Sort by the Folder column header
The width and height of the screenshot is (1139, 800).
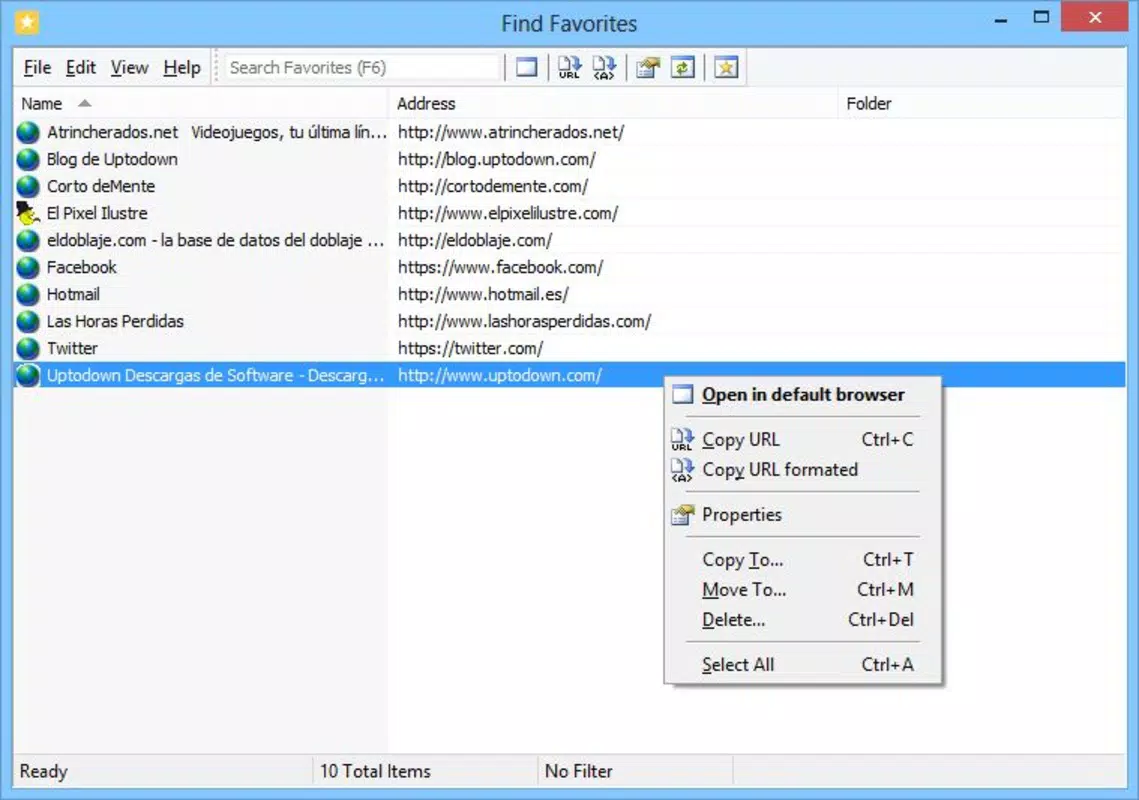[x=981, y=103]
